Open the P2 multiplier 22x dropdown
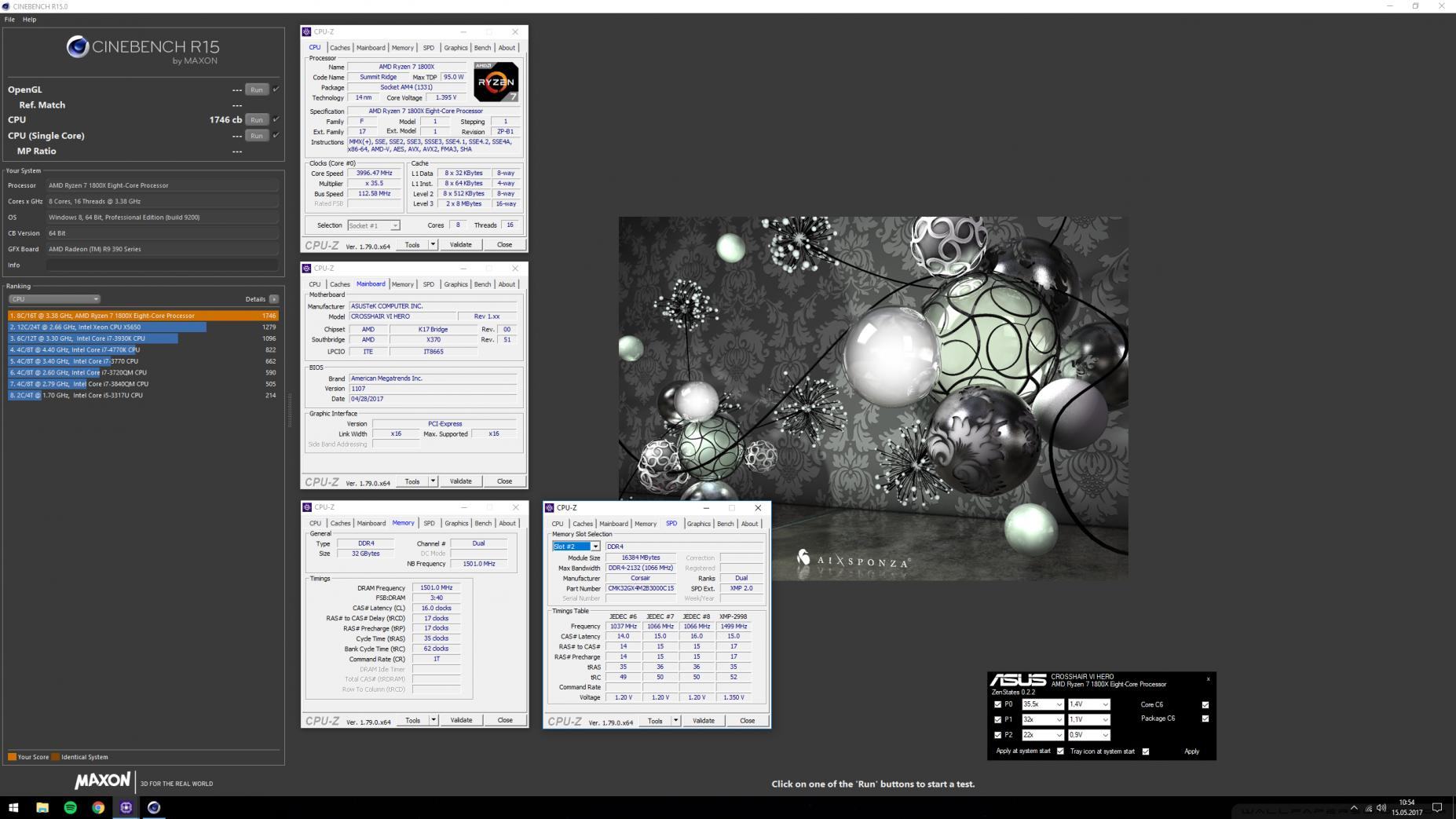 point(1042,735)
